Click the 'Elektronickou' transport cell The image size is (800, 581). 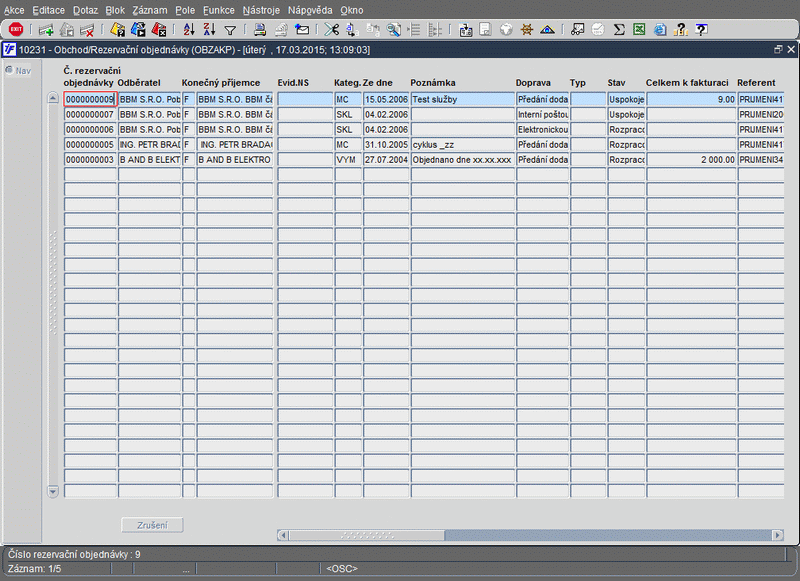(x=543, y=130)
